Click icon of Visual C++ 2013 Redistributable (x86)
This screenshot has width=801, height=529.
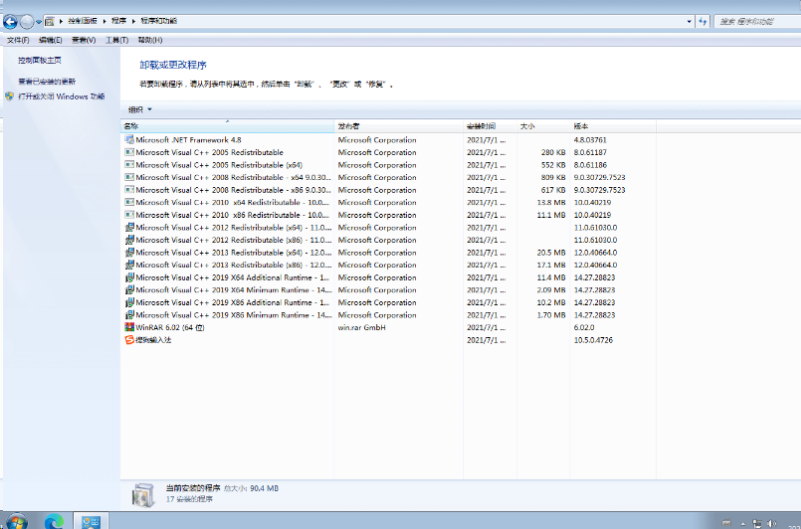tap(129, 264)
